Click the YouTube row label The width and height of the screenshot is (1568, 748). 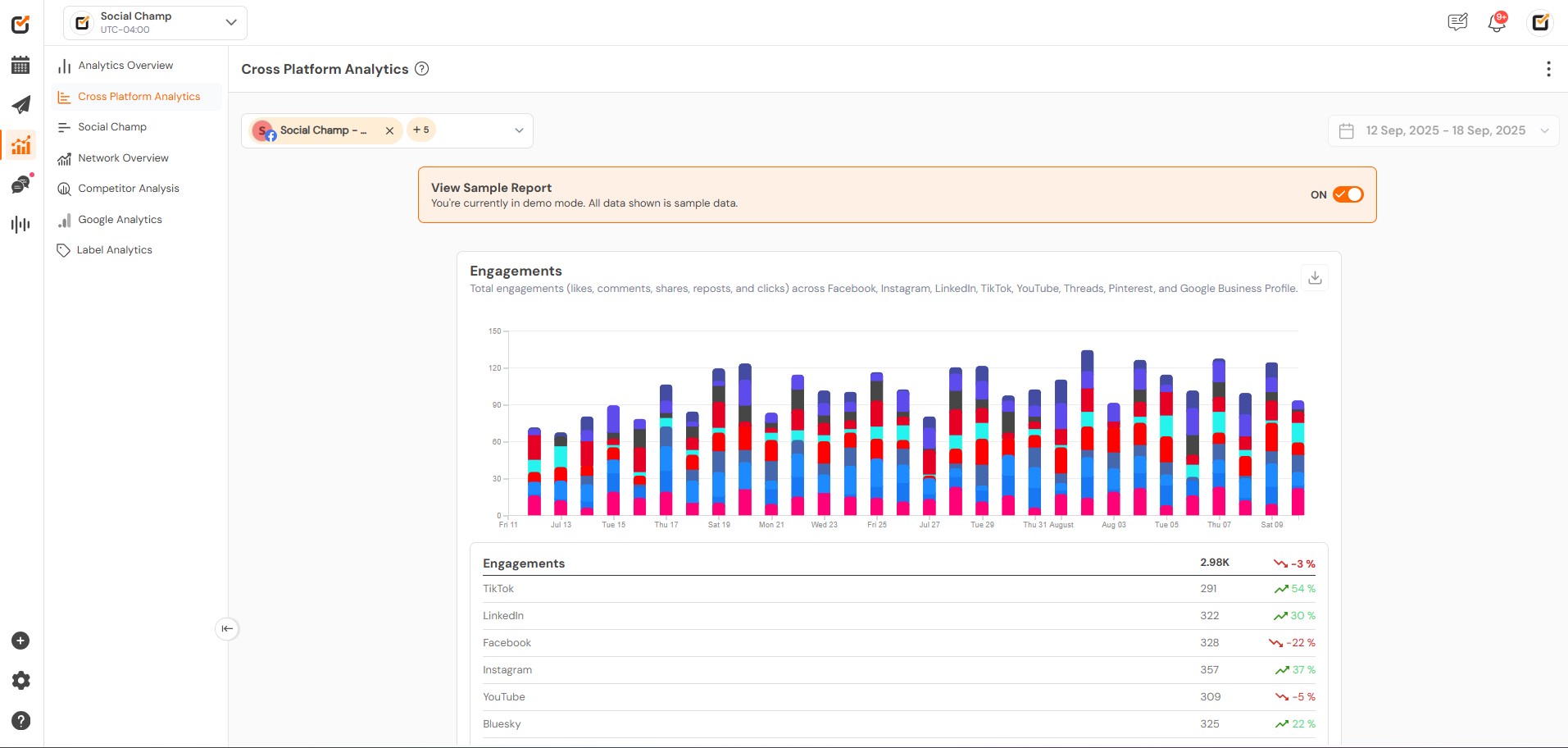click(504, 697)
